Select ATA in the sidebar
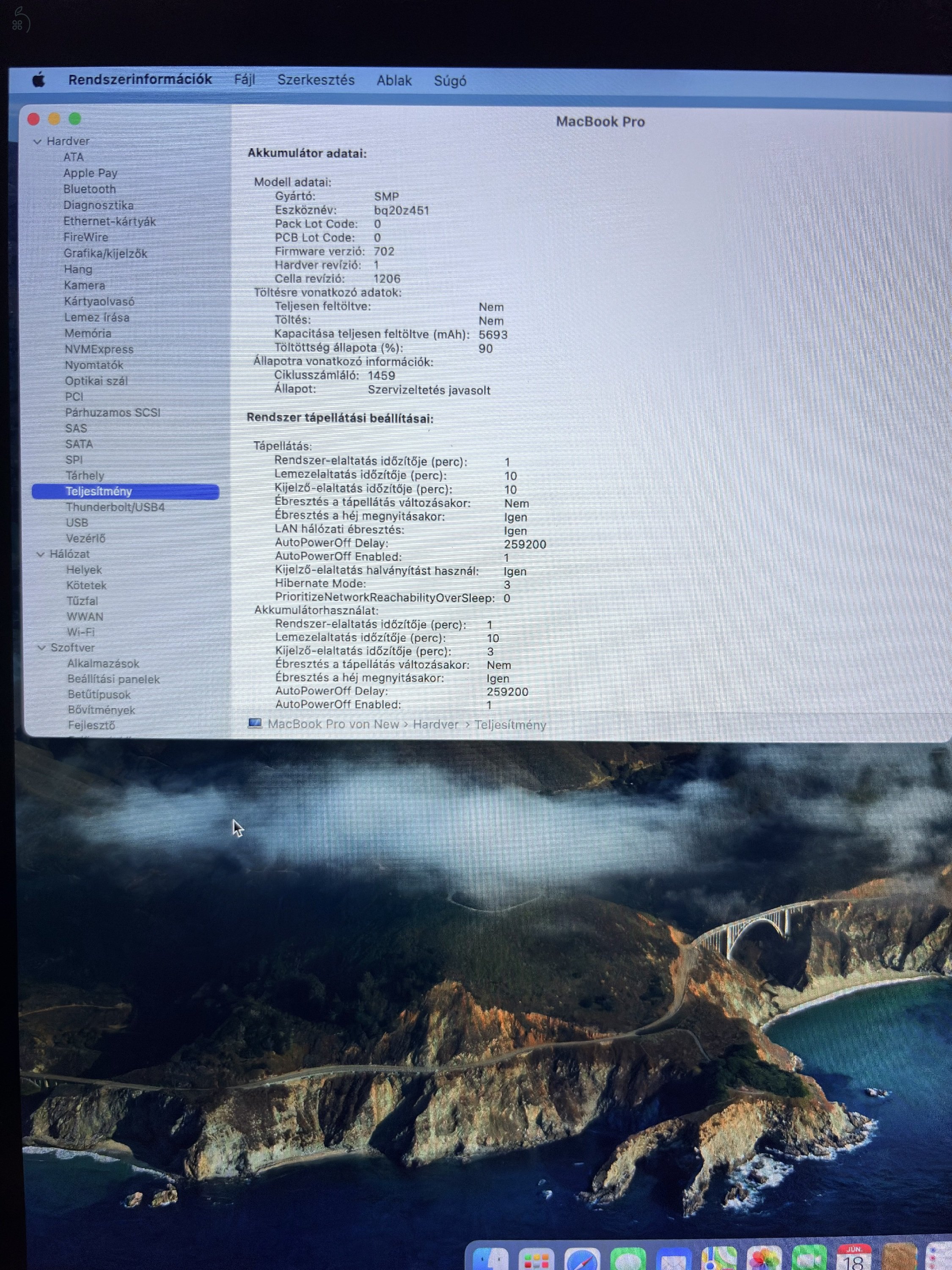 pyautogui.click(x=74, y=157)
